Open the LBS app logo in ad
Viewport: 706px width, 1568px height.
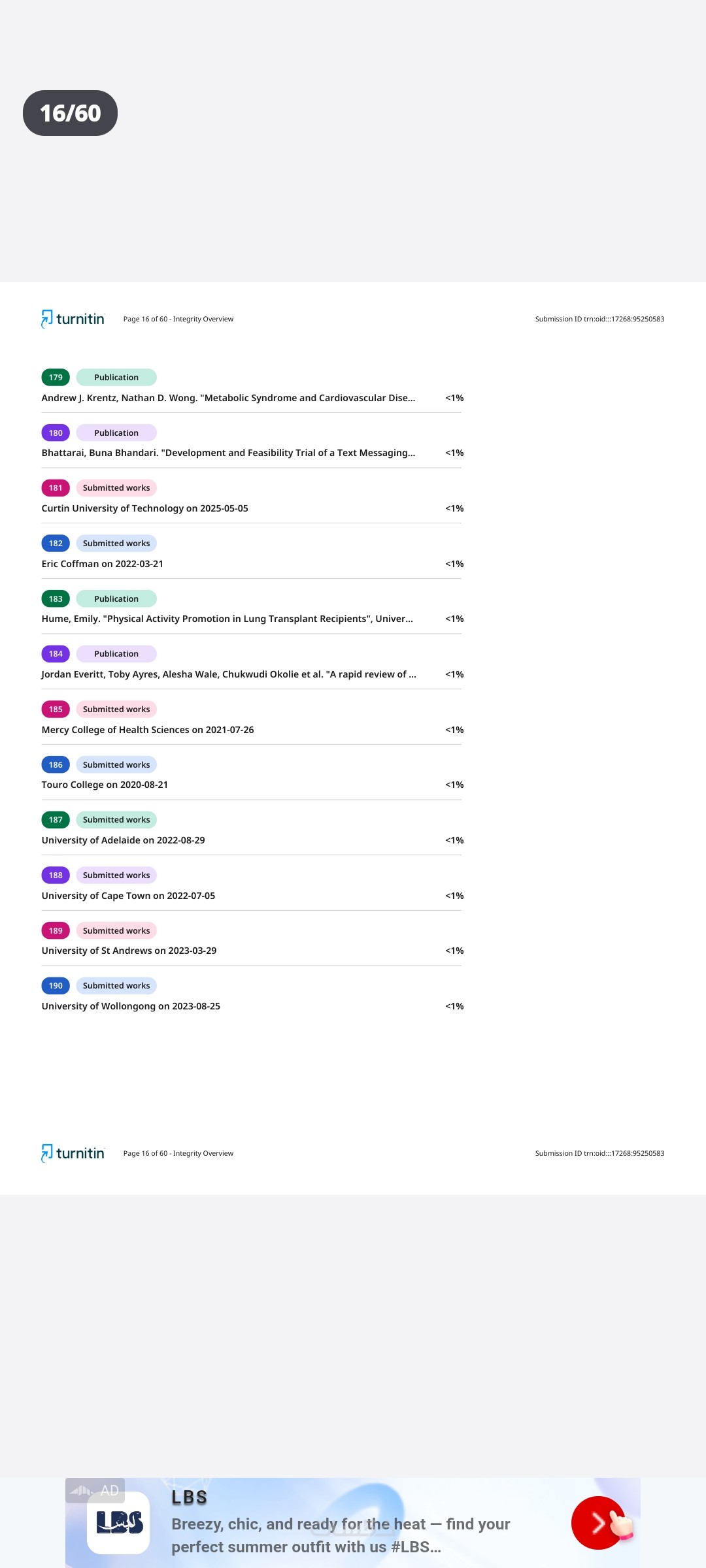(119, 1522)
